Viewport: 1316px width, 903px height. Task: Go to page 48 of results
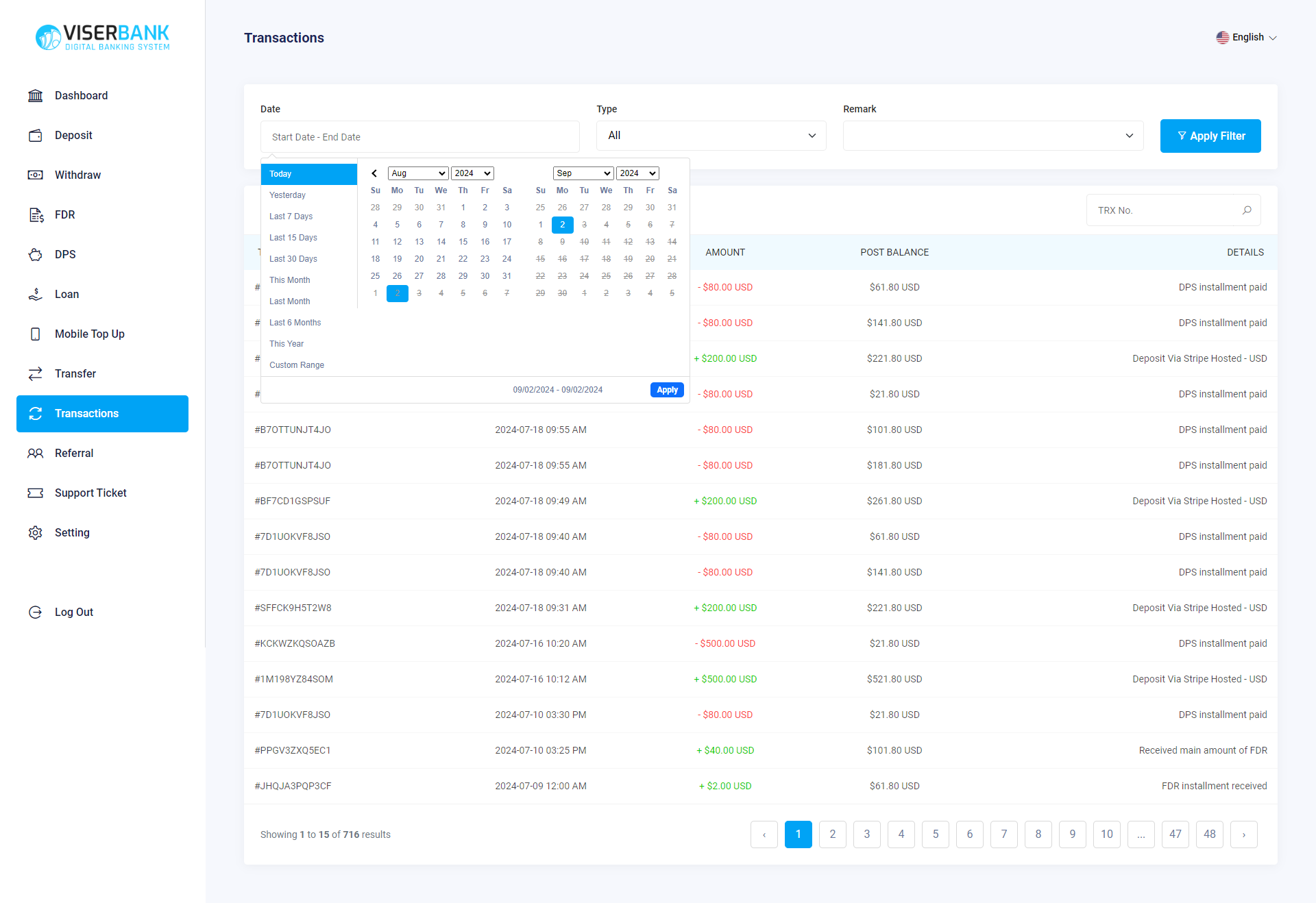tap(1210, 834)
